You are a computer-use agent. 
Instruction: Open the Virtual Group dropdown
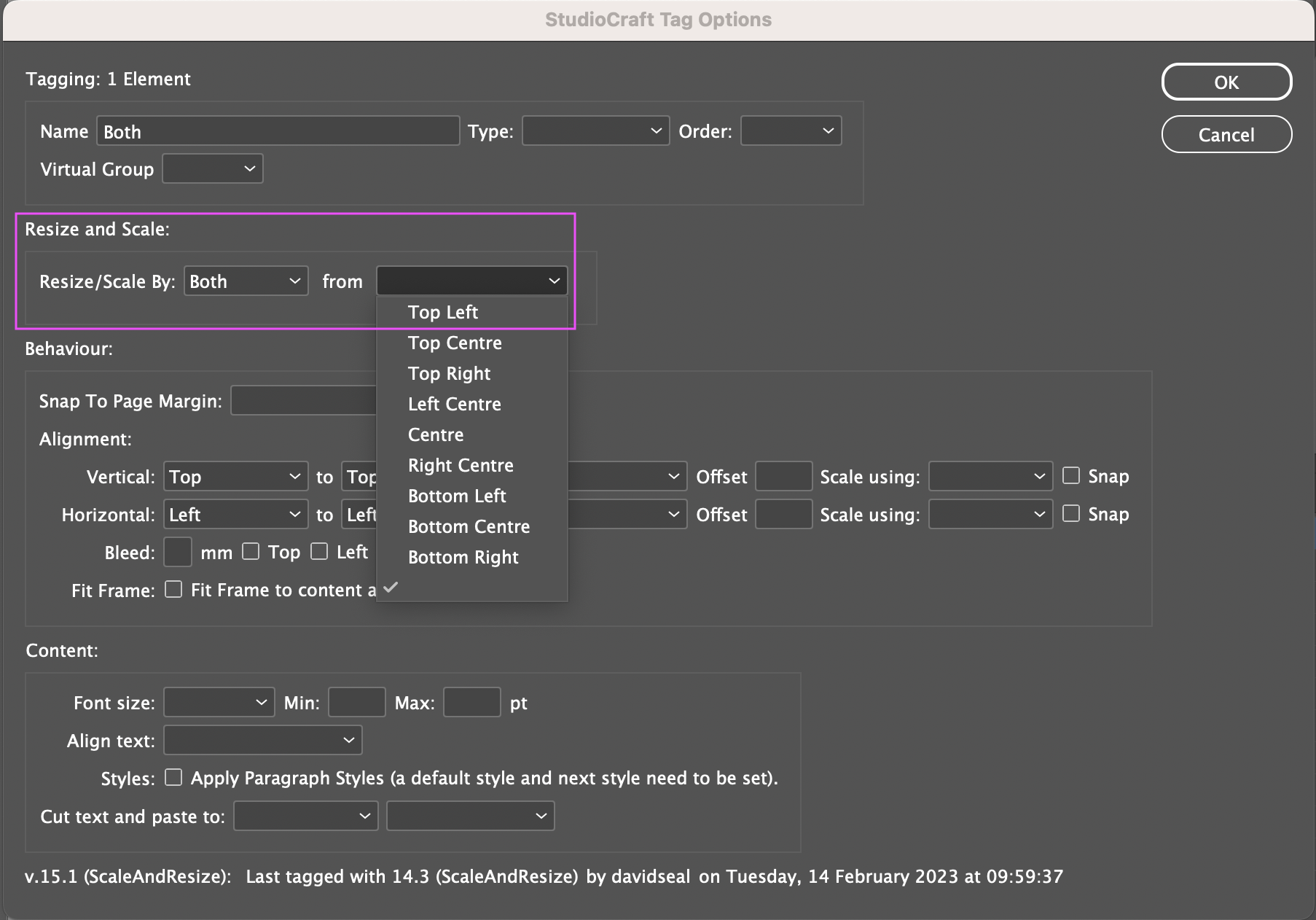coord(212,169)
